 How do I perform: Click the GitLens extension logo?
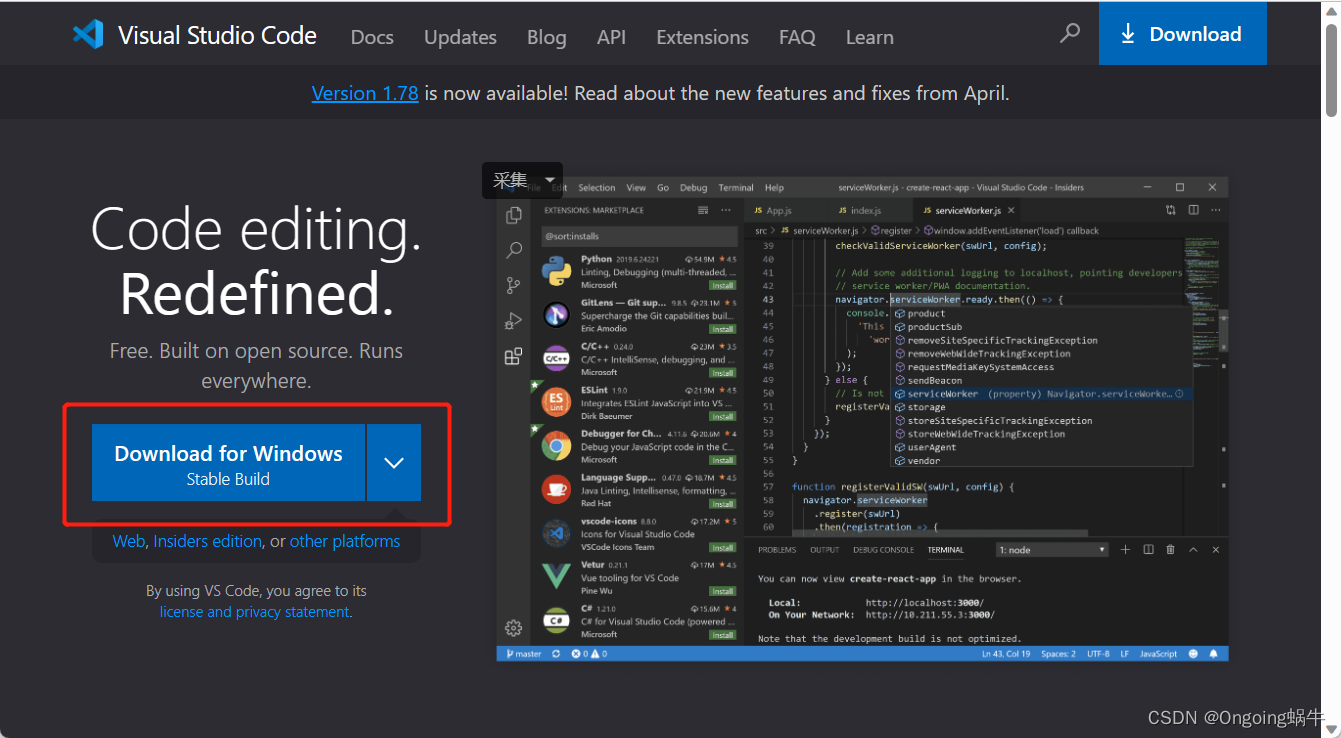(556, 315)
